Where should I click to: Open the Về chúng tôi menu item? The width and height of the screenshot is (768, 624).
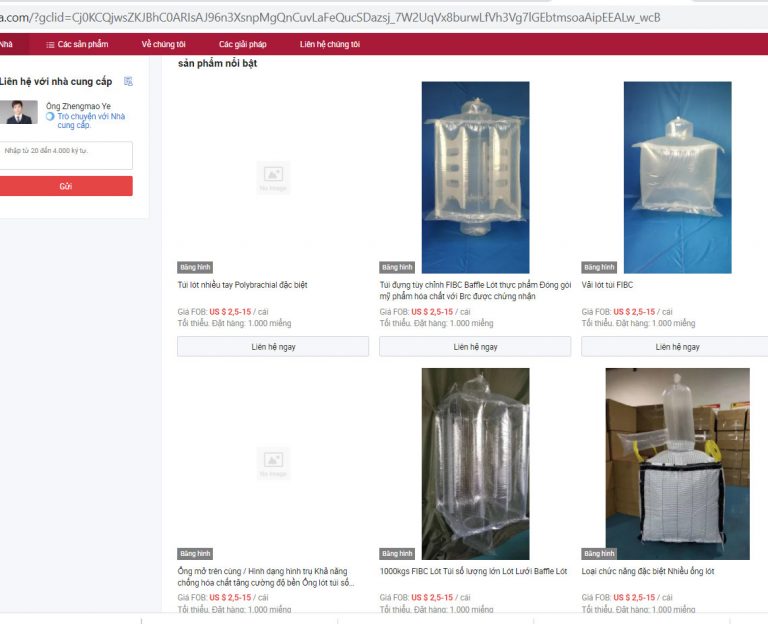point(164,44)
